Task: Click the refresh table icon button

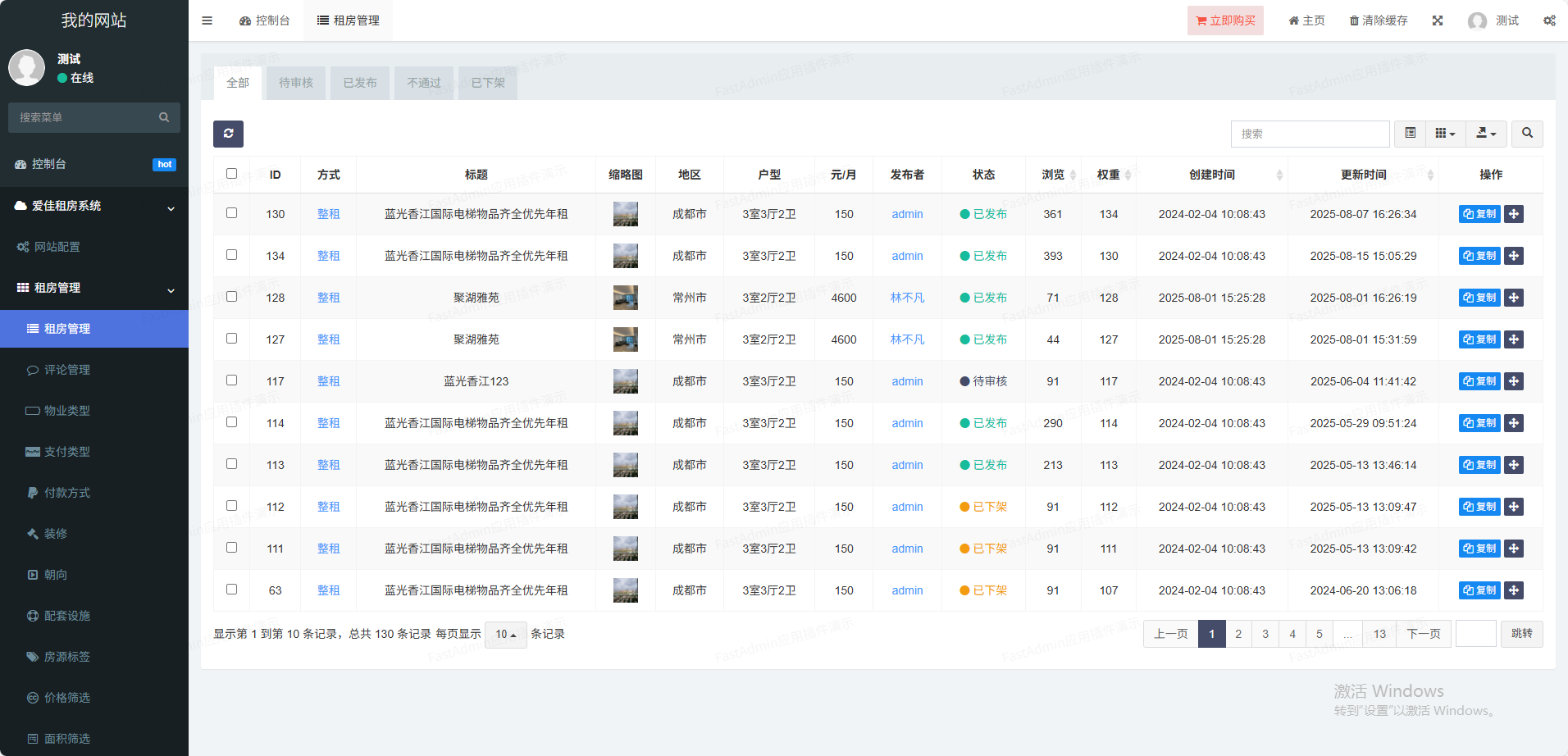Action: click(x=228, y=134)
